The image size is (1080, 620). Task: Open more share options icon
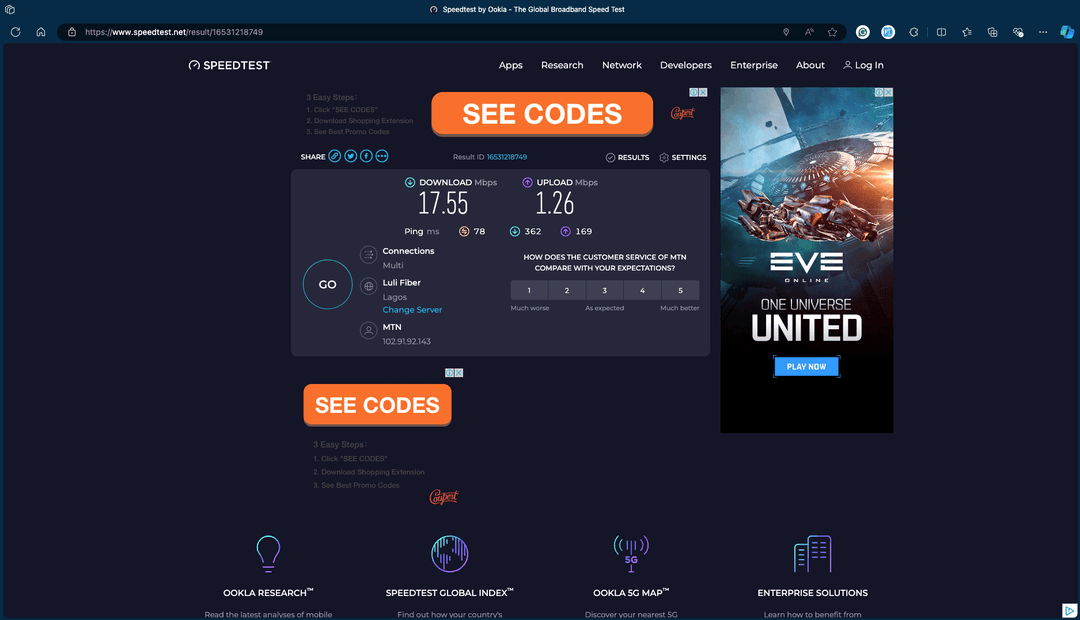coord(382,156)
